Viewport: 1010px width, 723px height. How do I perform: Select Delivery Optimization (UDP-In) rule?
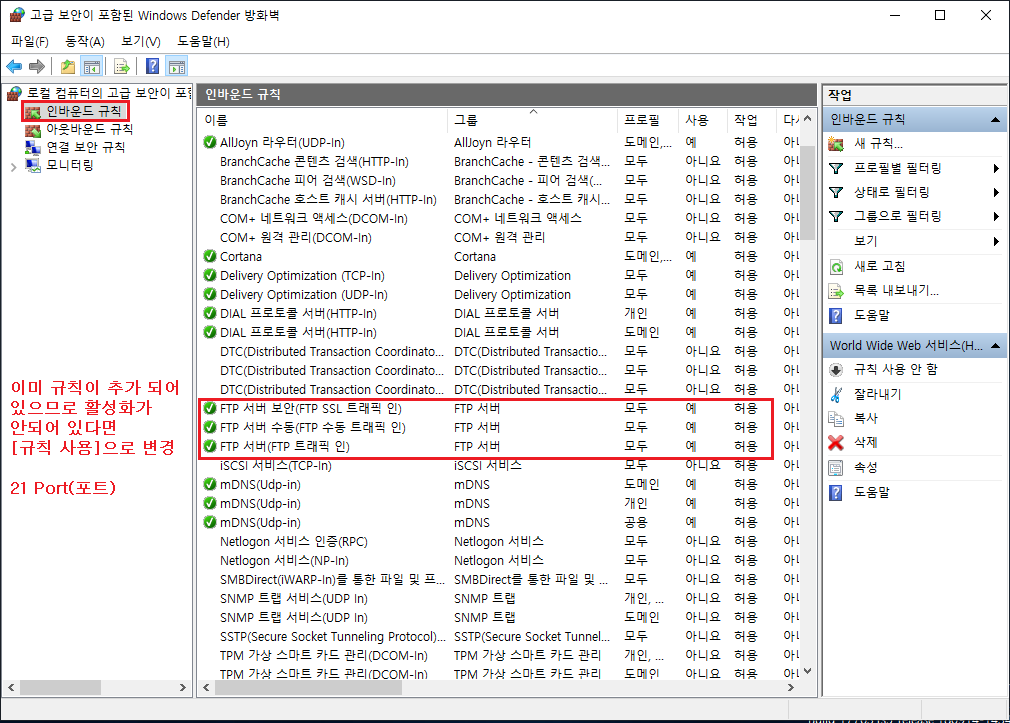(x=500, y=294)
